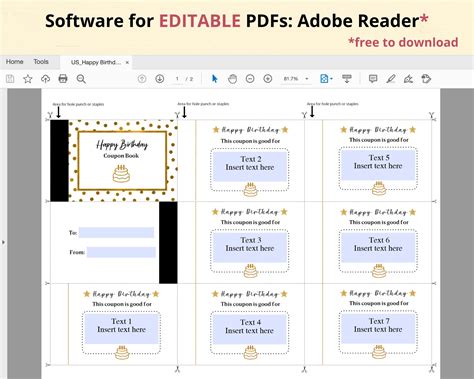The width and height of the screenshot is (474, 379).
Task: Zoom in with the plus icon
Action: pyautogui.click(x=268, y=79)
